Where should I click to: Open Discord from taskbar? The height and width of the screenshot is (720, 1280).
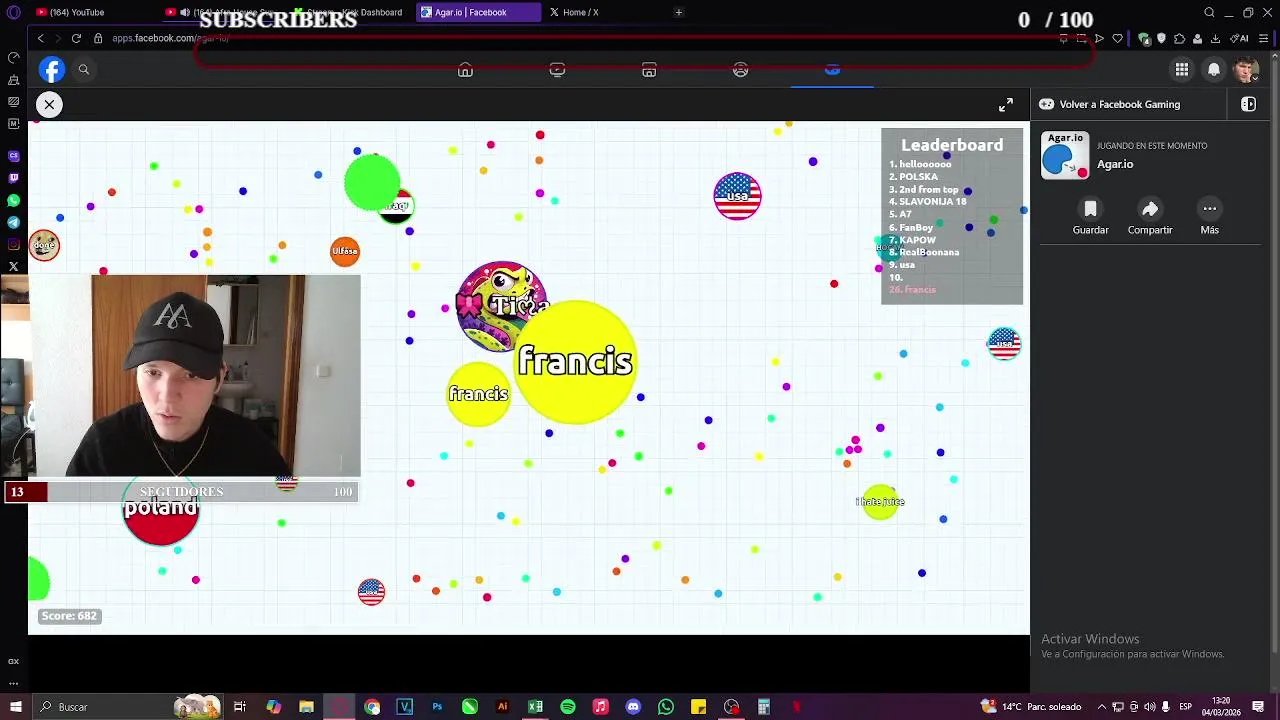click(x=633, y=707)
